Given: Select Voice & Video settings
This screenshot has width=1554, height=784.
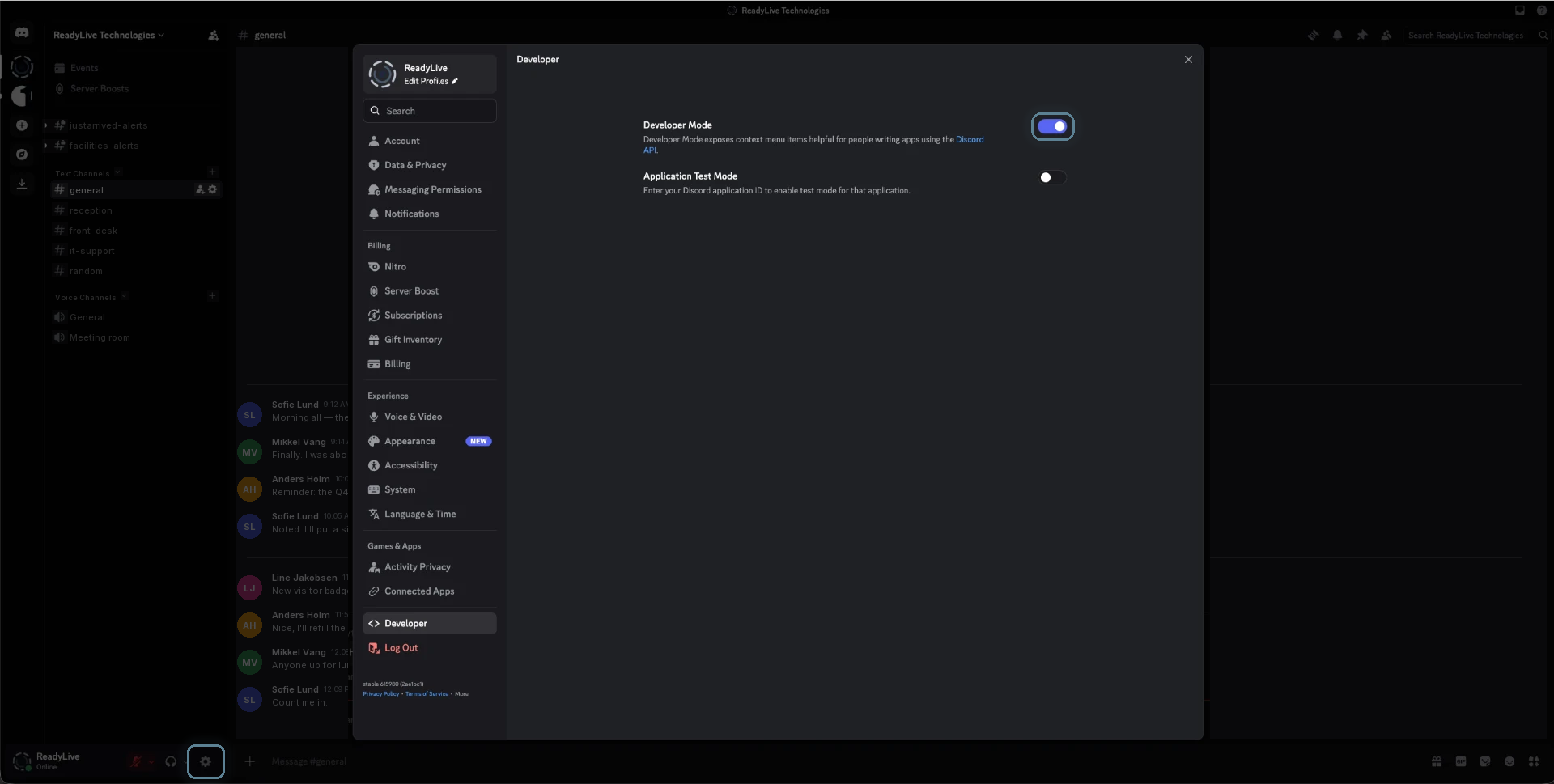Looking at the screenshot, I should point(430,417).
